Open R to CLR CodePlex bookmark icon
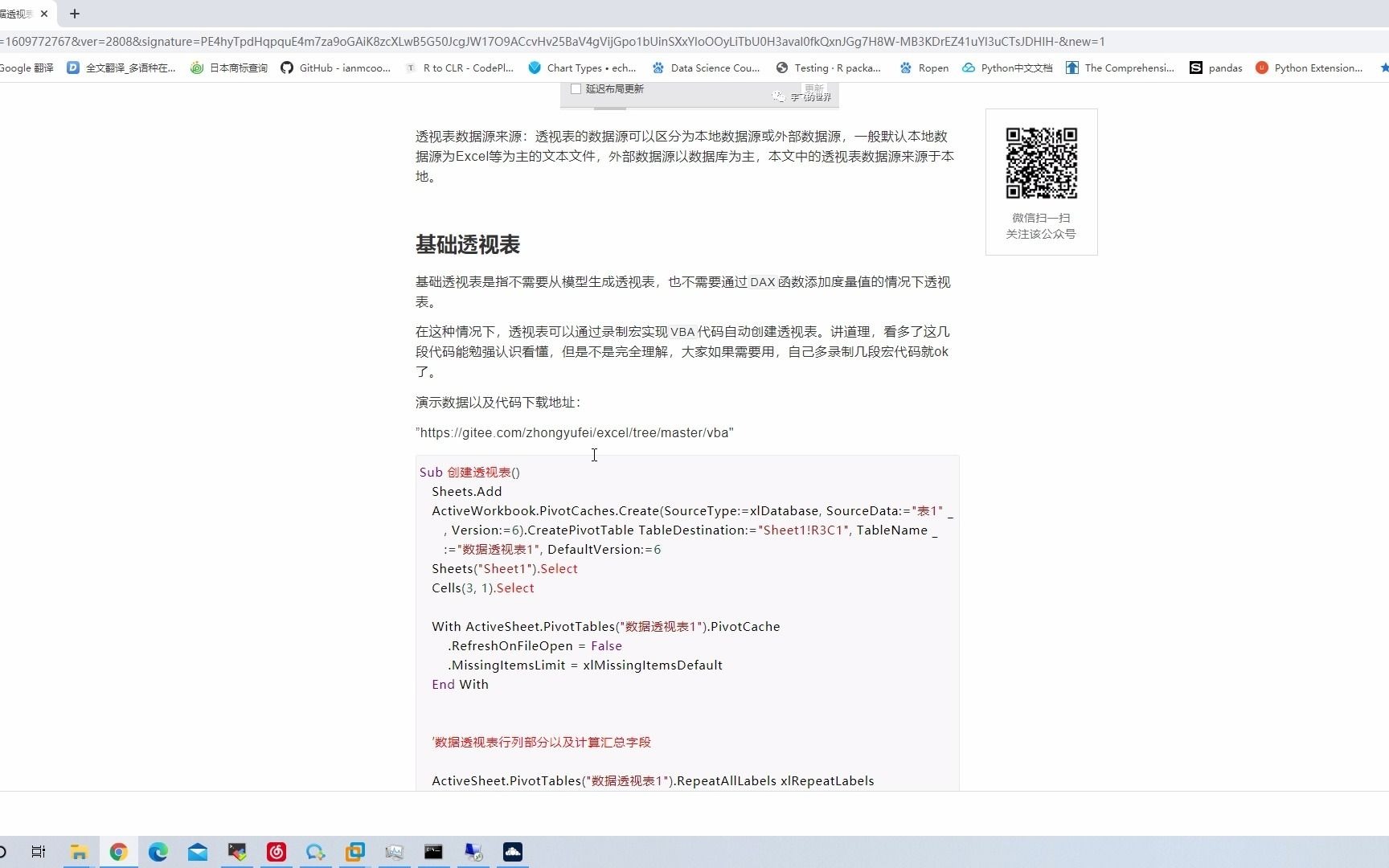Screen dimensions: 1389x868 coord(411,68)
